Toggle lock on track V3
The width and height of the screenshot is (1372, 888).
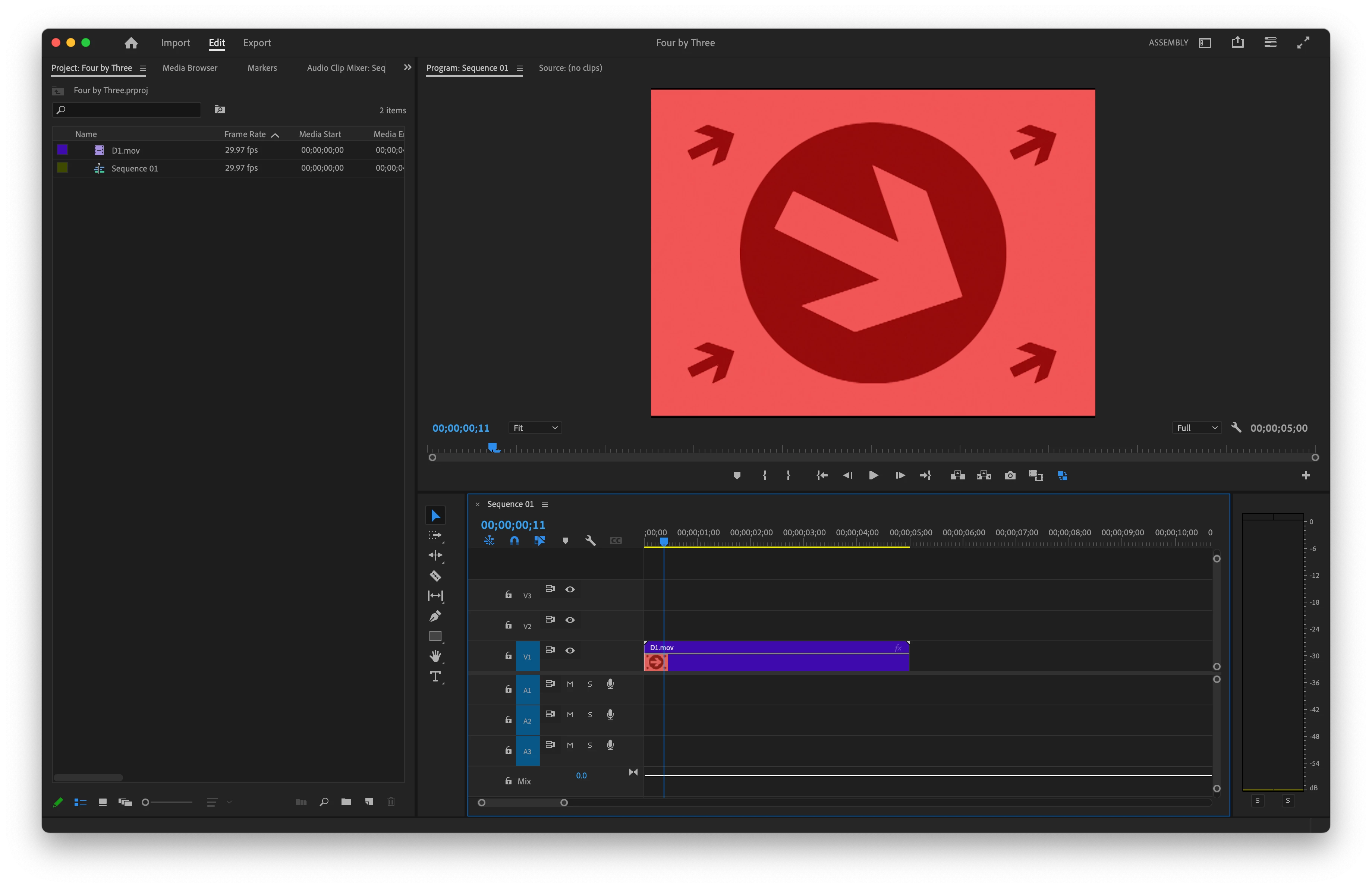pos(509,595)
